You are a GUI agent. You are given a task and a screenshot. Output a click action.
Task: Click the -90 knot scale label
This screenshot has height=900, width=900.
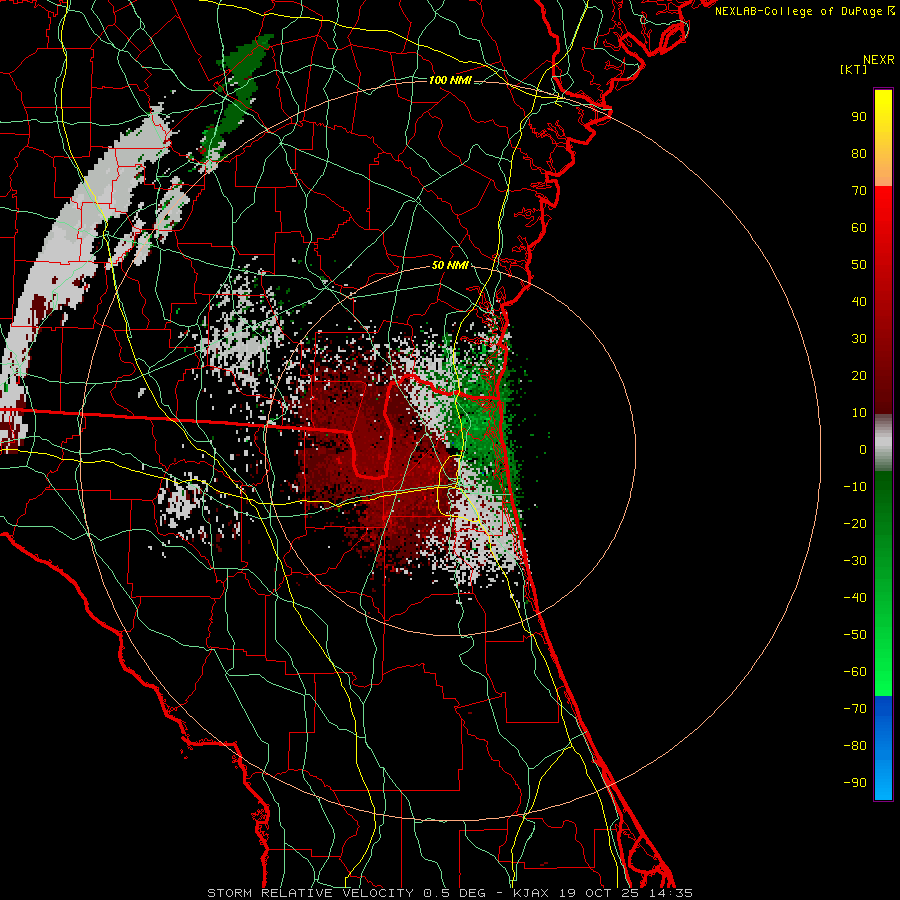[855, 783]
